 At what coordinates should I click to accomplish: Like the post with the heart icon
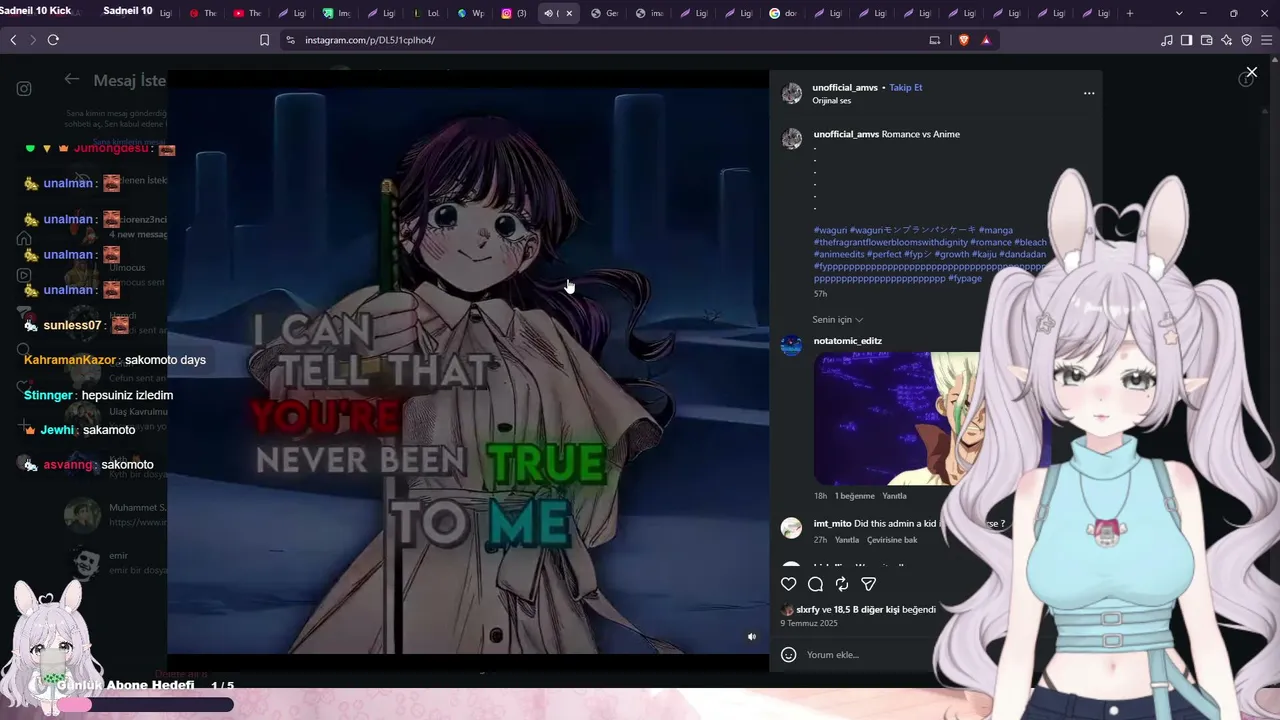click(789, 584)
